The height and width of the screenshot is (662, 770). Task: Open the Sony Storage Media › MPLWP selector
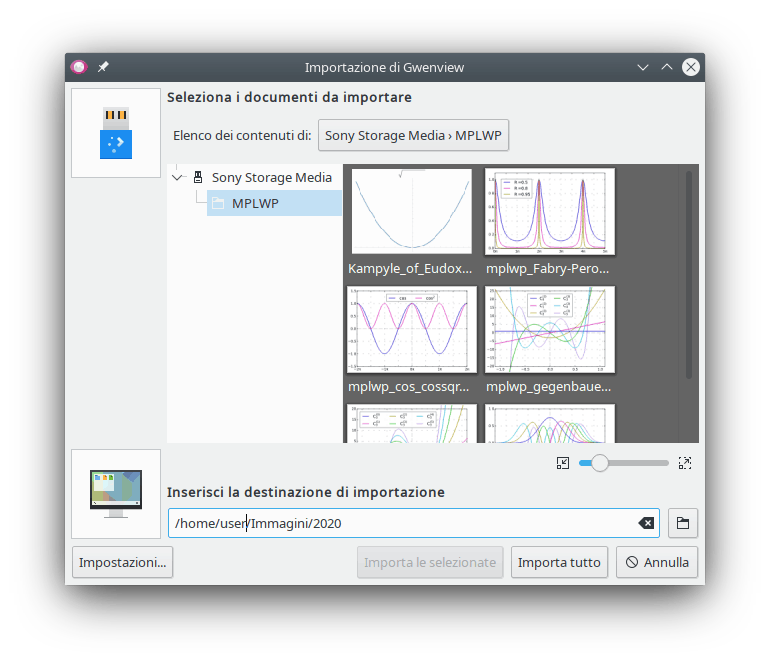coord(414,135)
